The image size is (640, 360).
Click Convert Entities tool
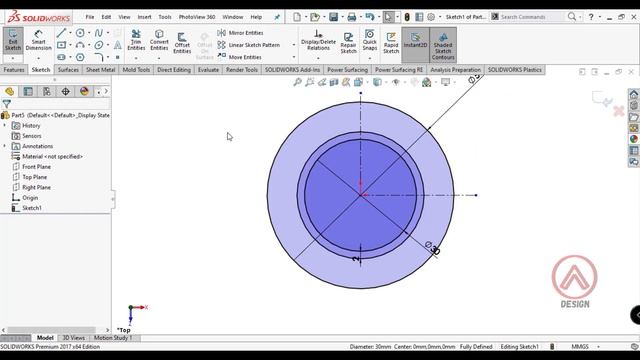click(159, 40)
